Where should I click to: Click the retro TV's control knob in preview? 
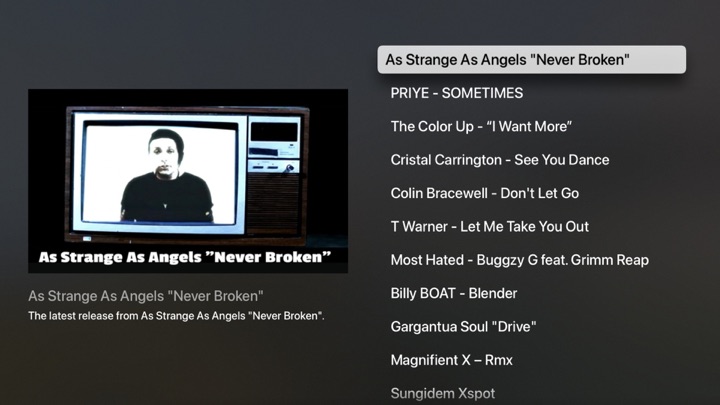tap(289, 169)
